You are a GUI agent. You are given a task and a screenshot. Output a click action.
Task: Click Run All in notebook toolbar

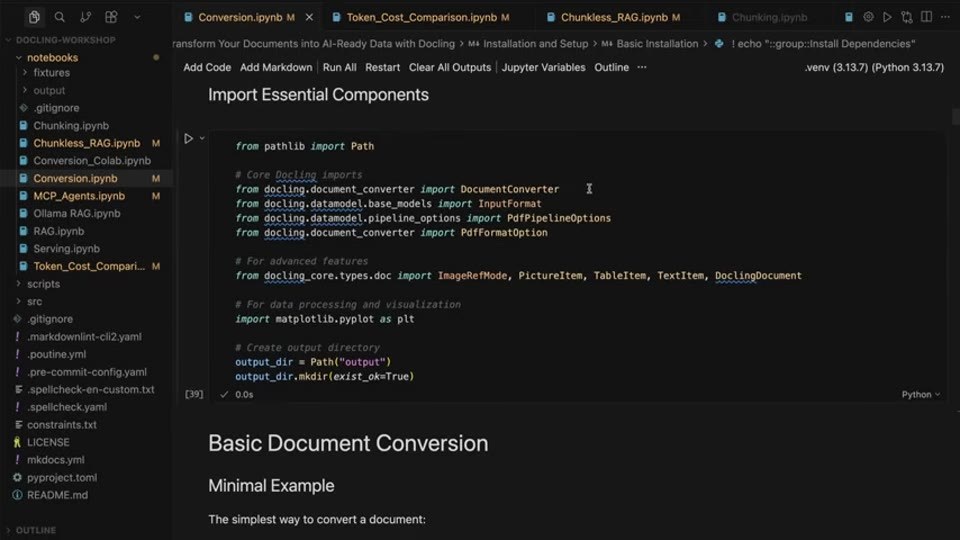coord(339,67)
